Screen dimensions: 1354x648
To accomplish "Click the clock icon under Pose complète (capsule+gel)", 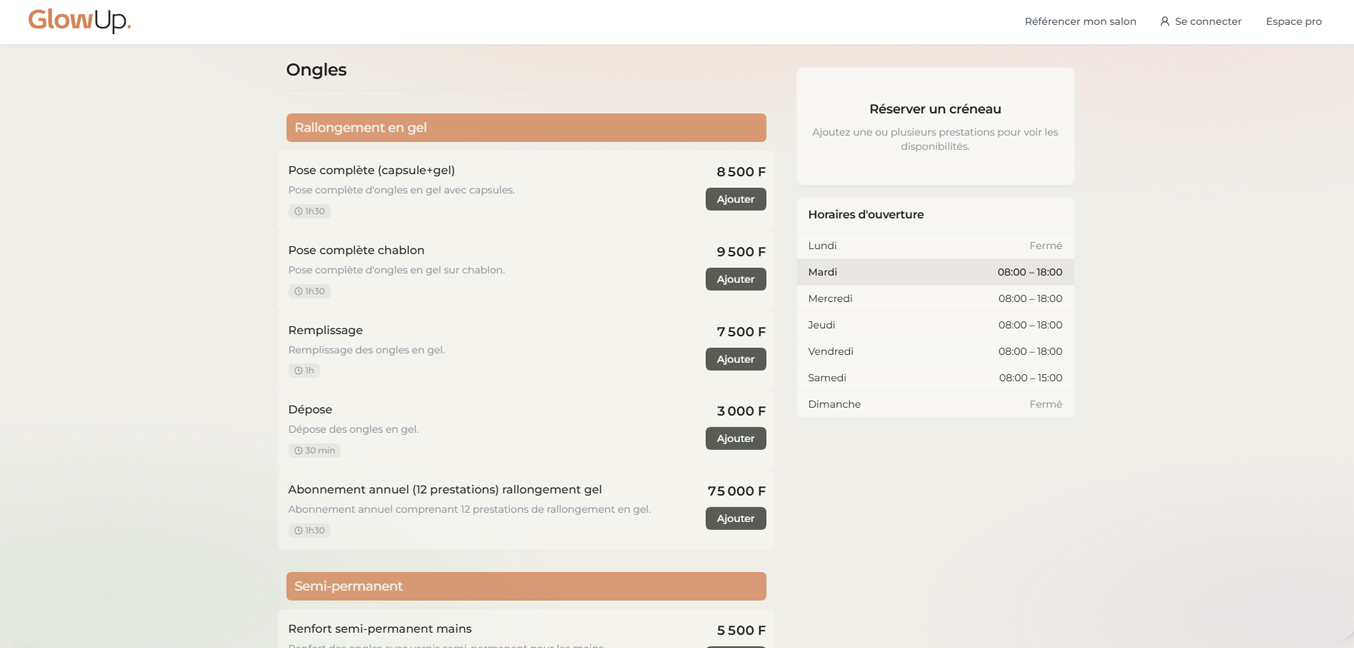I will pyautogui.click(x=298, y=211).
